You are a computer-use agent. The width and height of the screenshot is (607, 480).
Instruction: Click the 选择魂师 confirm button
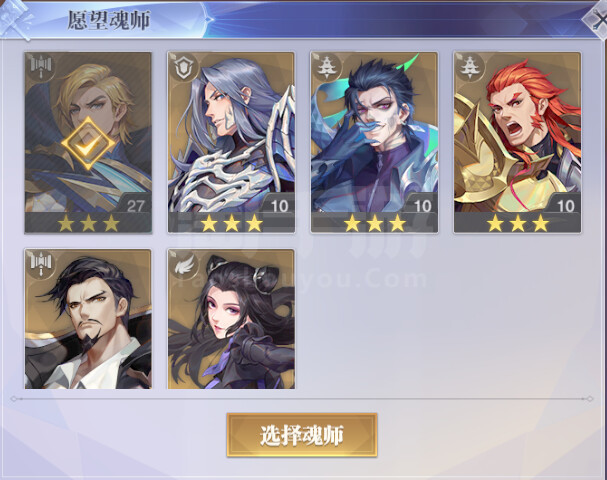302,435
